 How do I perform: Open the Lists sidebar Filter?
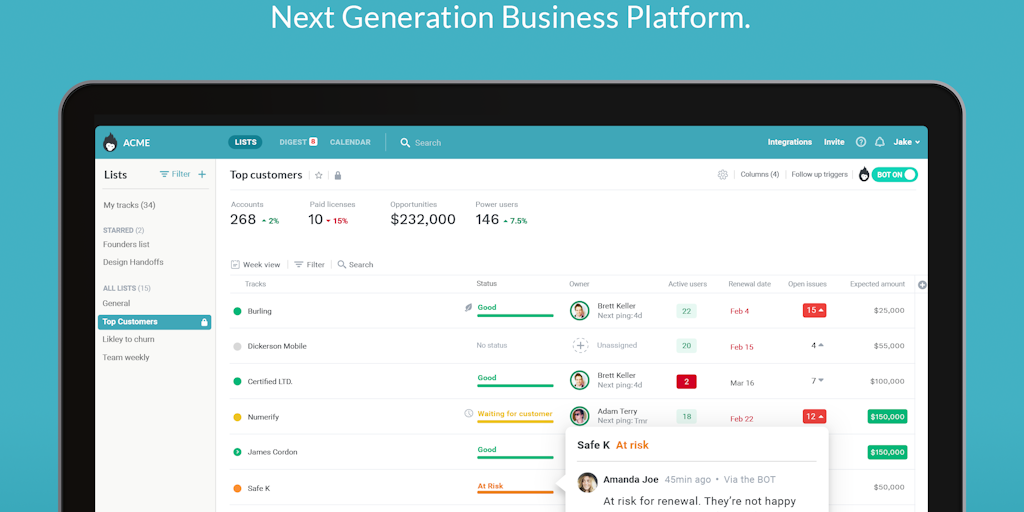click(x=175, y=174)
